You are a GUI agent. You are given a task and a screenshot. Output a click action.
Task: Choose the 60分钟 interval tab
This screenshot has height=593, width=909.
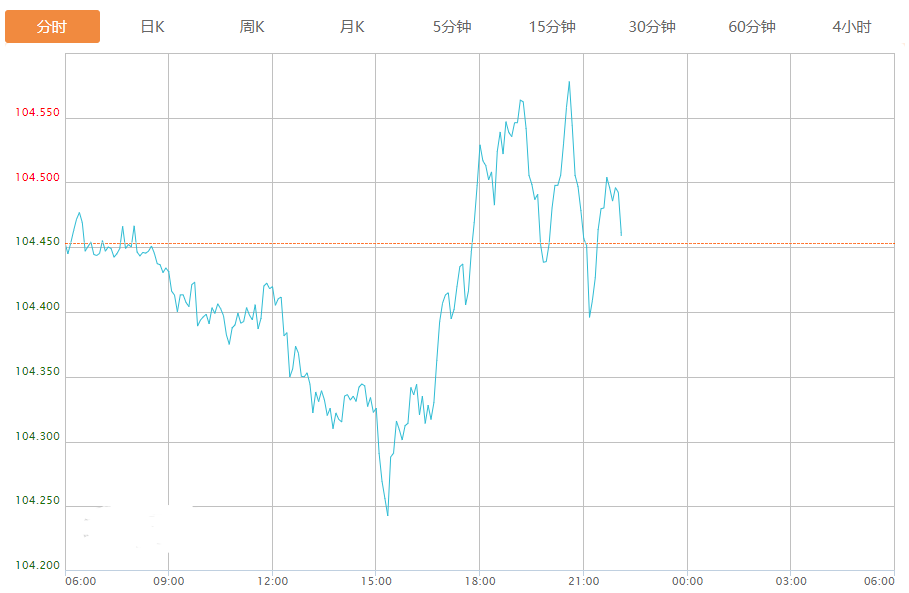pos(752,27)
